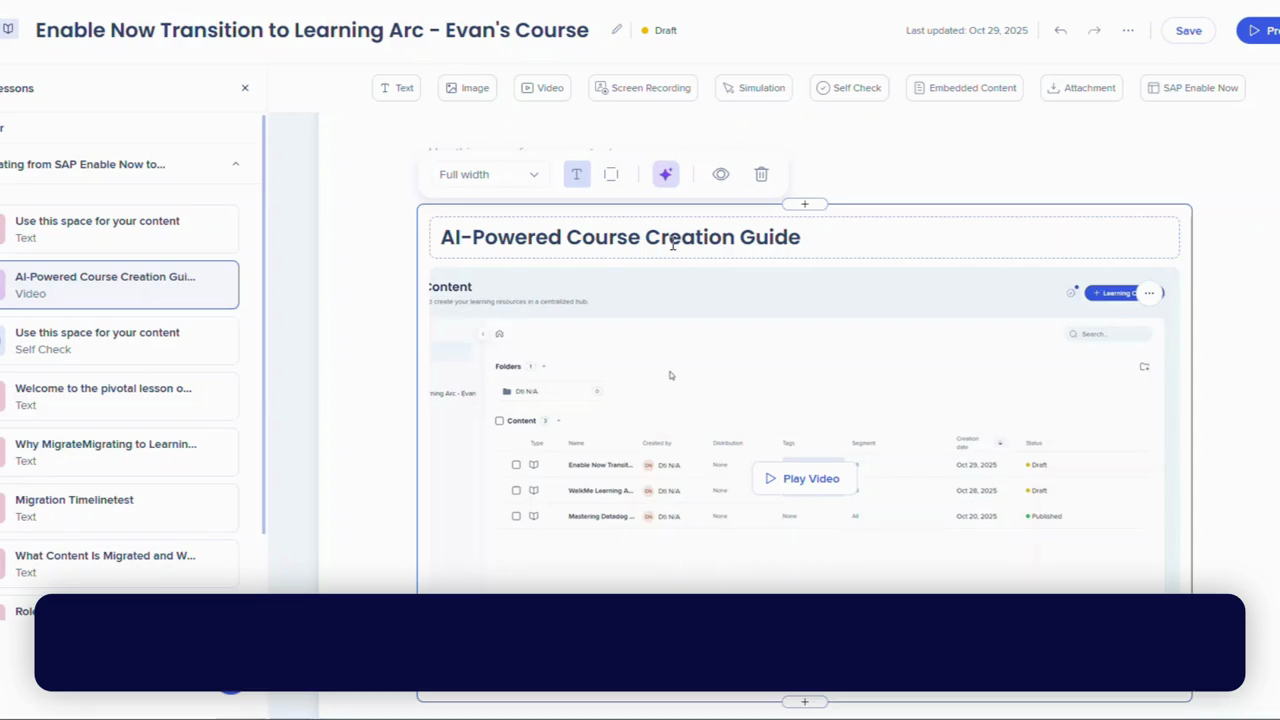Collapse the SAP Enable Now lesson section
This screenshot has width=1280, height=720.
(236, 164)
